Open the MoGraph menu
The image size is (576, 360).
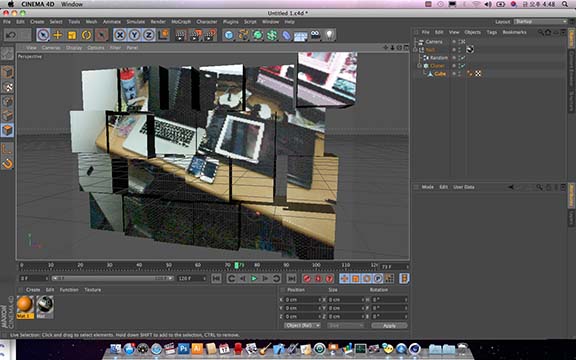(x=181, y=22)
